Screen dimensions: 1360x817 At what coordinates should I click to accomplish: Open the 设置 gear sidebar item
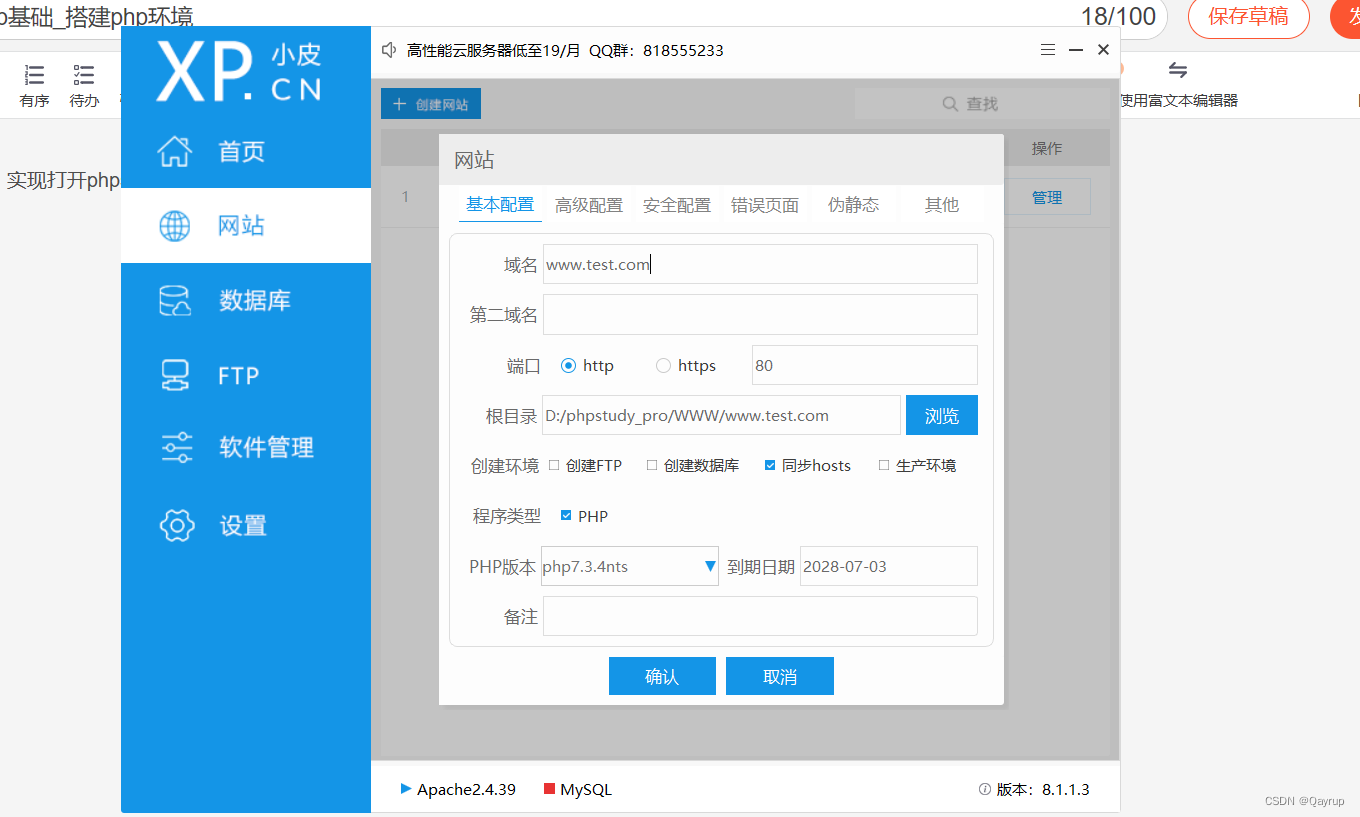[x=245, y=526]
